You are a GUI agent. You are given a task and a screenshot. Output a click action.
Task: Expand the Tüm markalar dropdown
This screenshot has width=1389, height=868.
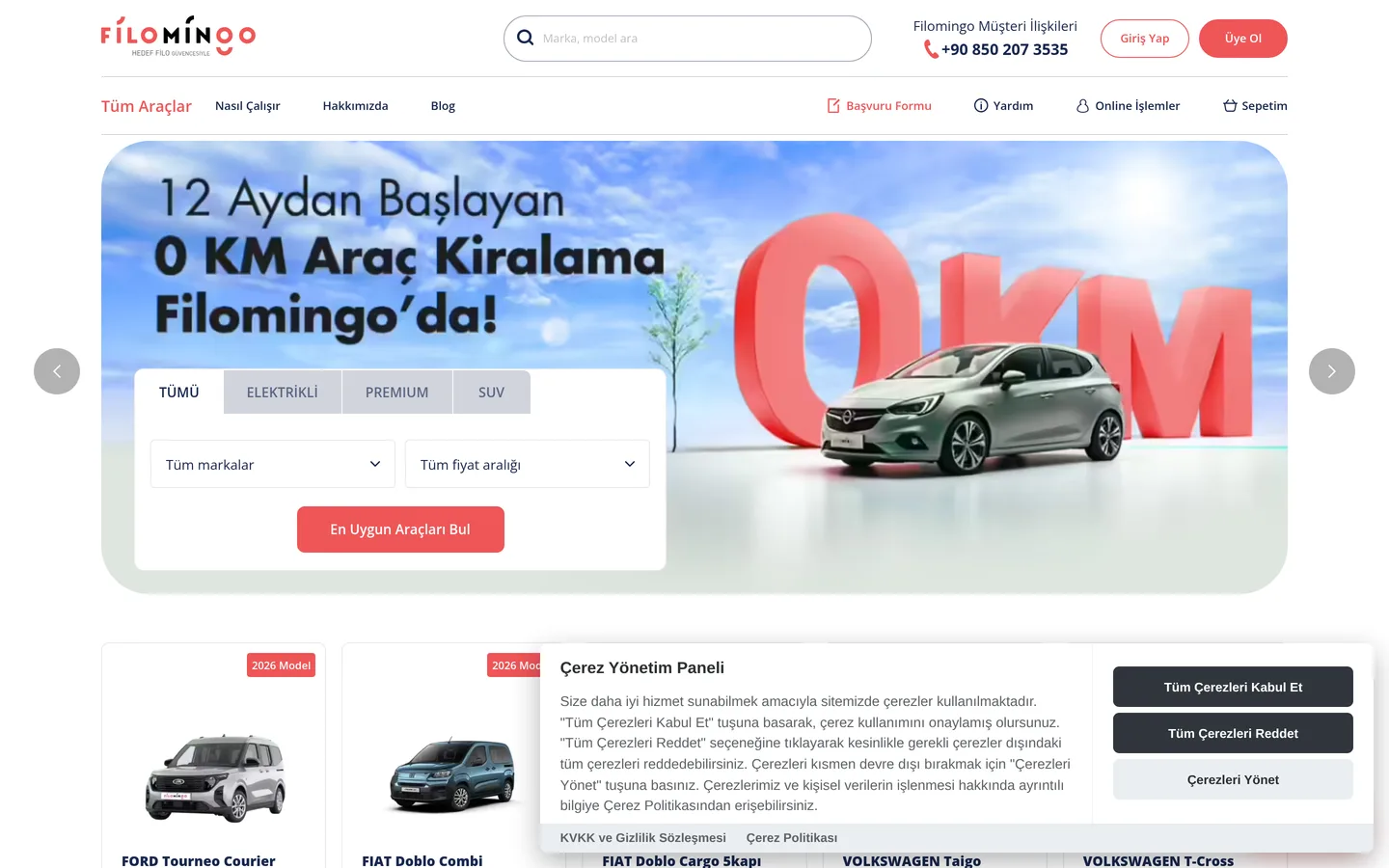click(x=273, y=464)
